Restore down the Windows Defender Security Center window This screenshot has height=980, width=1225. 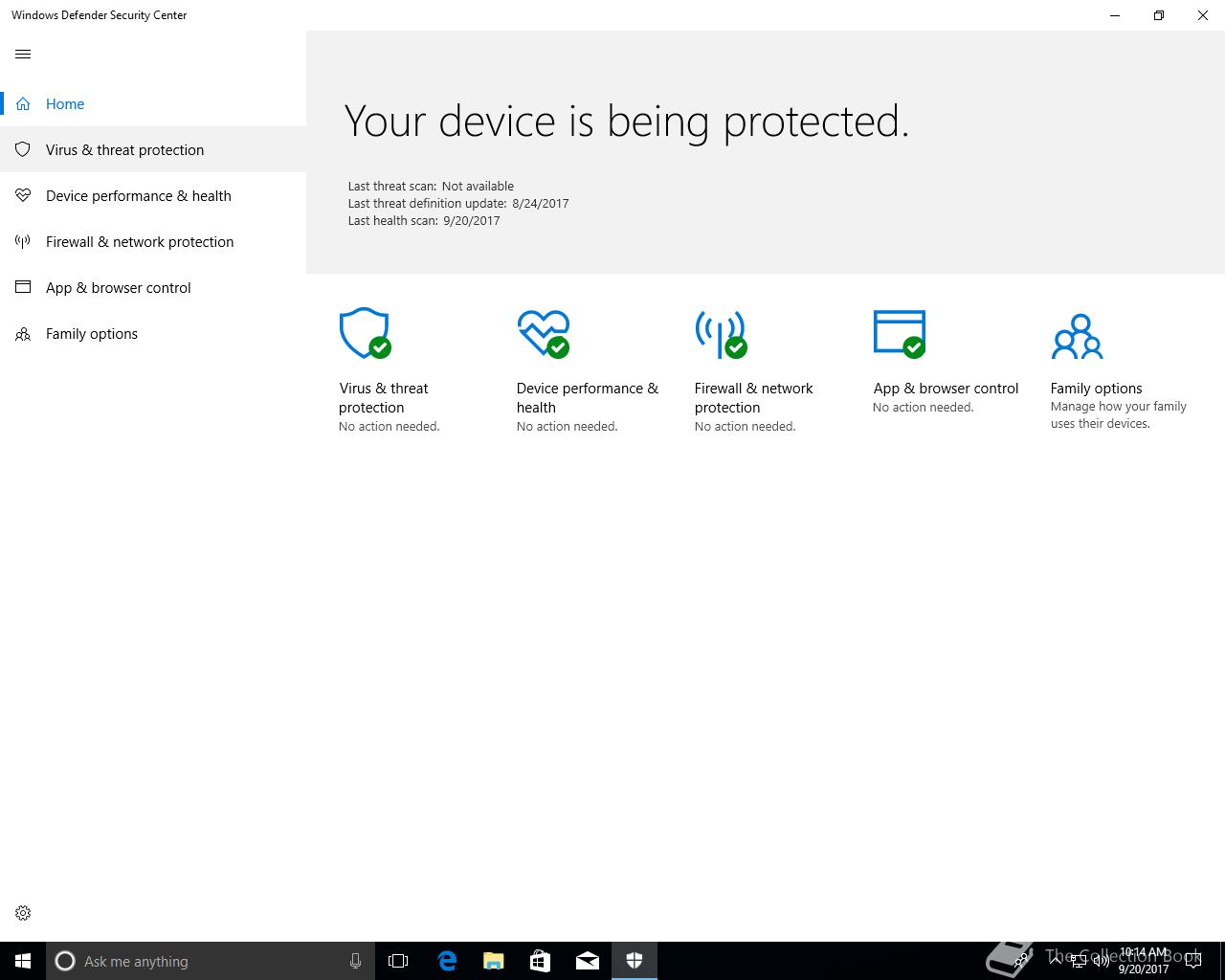click(x=1159, y=15)
